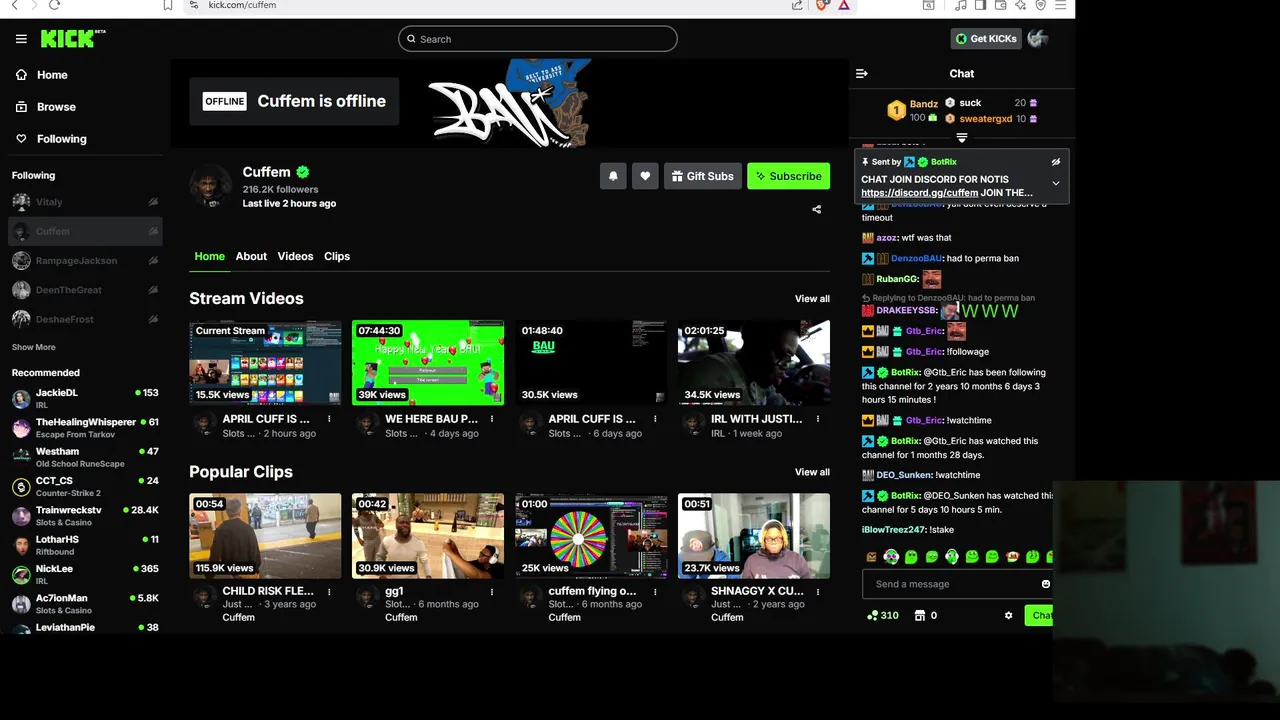Switch to the Videos tab
This screenshot has width=1280, height=720.
coord(295,256)
